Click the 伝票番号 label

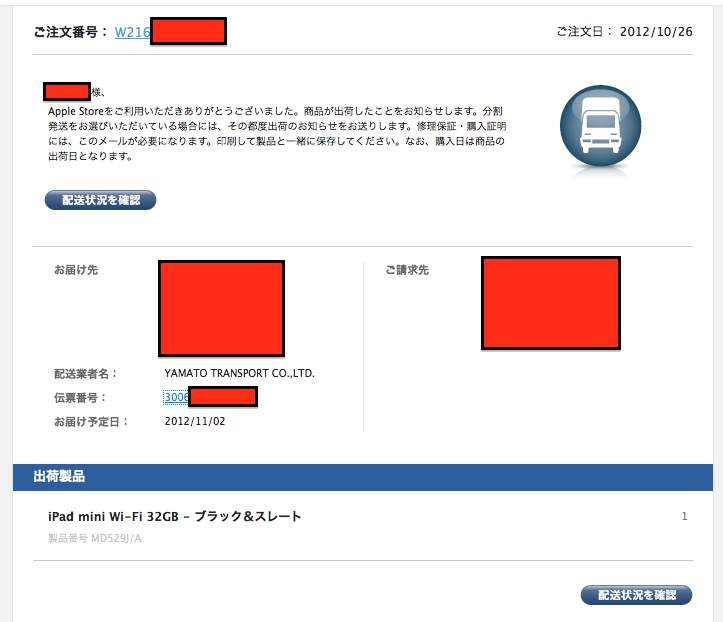80,397
